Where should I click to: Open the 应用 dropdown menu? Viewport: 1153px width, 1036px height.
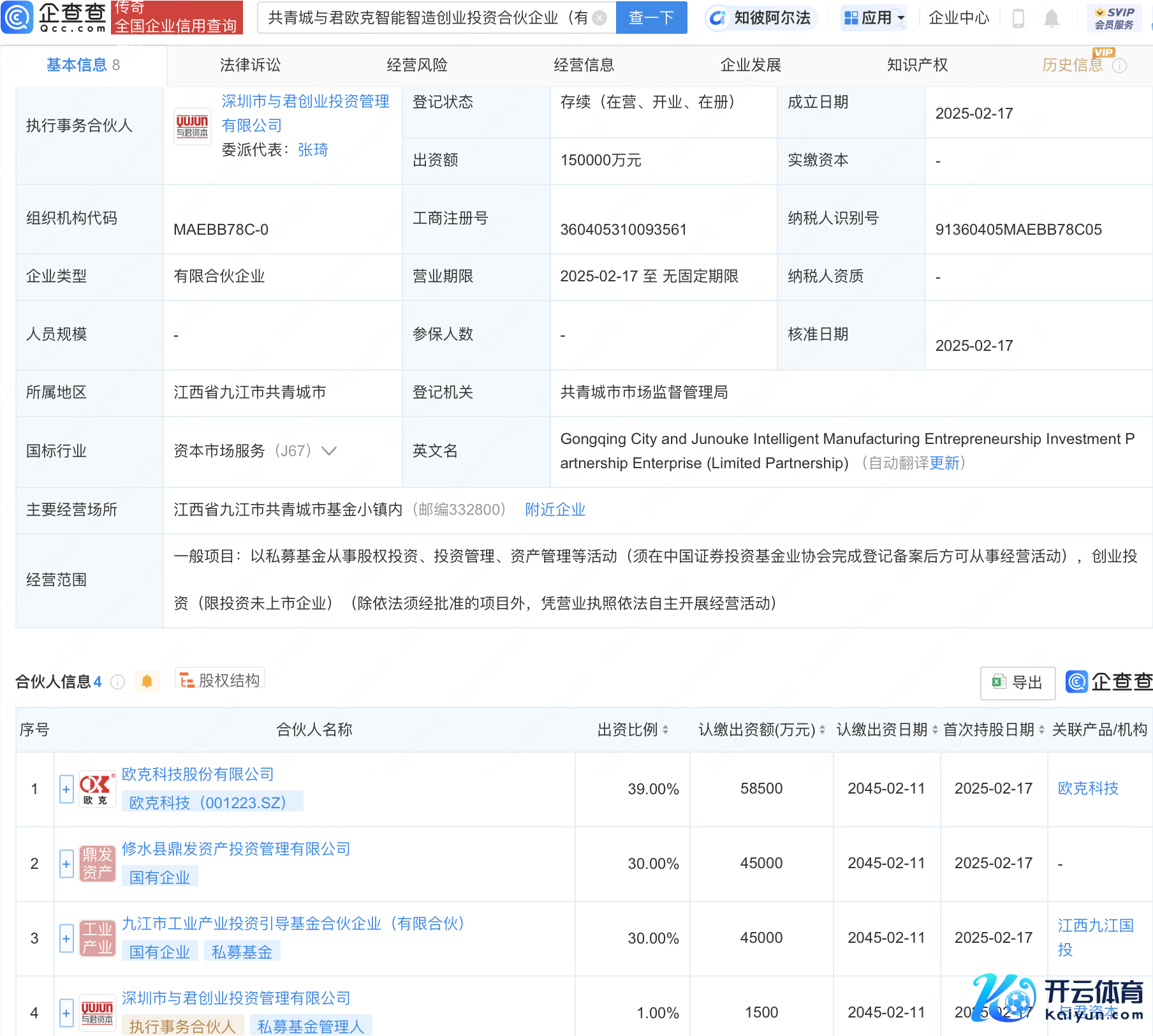[x=874, y=18]
